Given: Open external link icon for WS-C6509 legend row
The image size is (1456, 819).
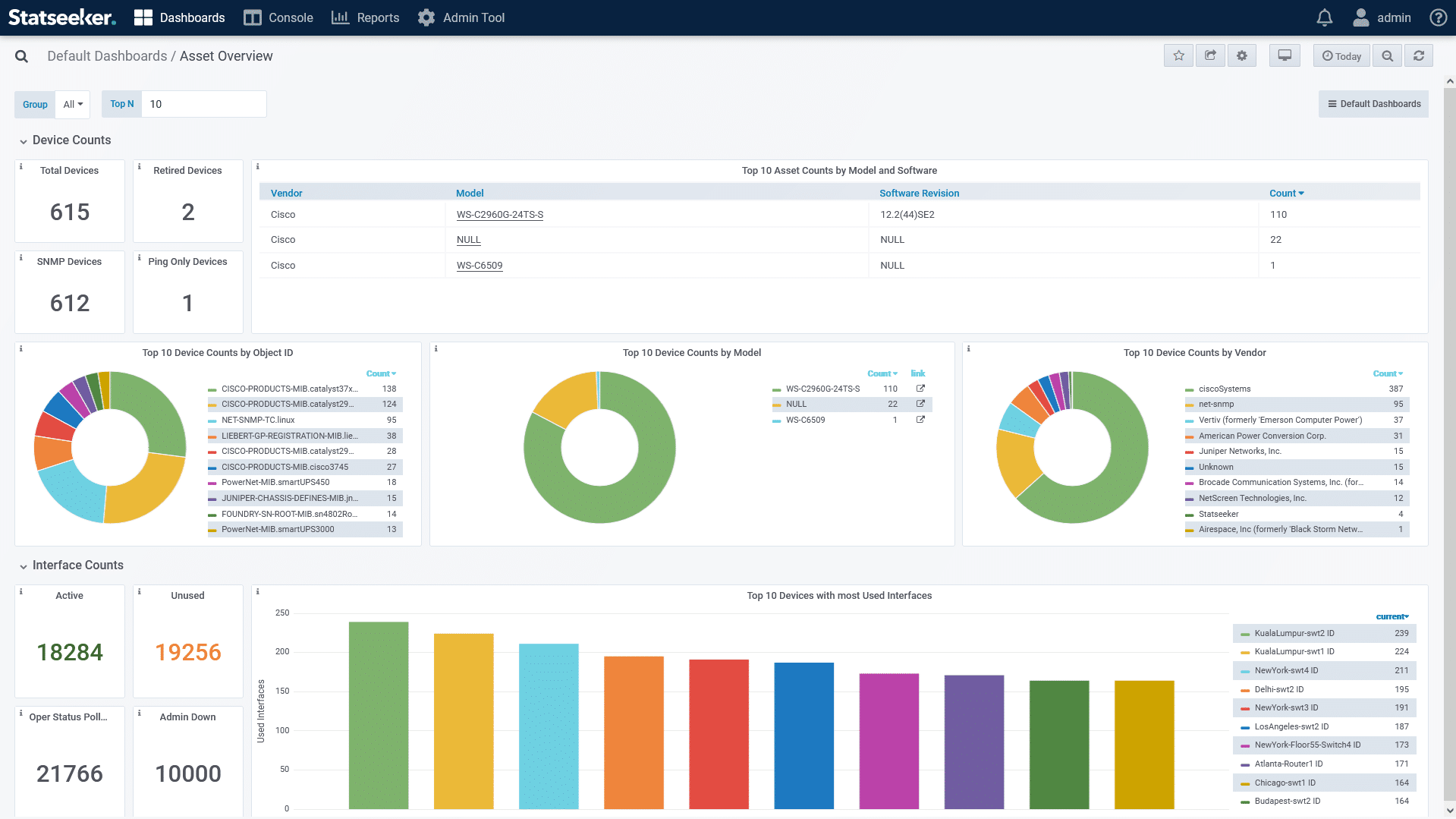Looking at the screenshot, I should click(920, 420).
